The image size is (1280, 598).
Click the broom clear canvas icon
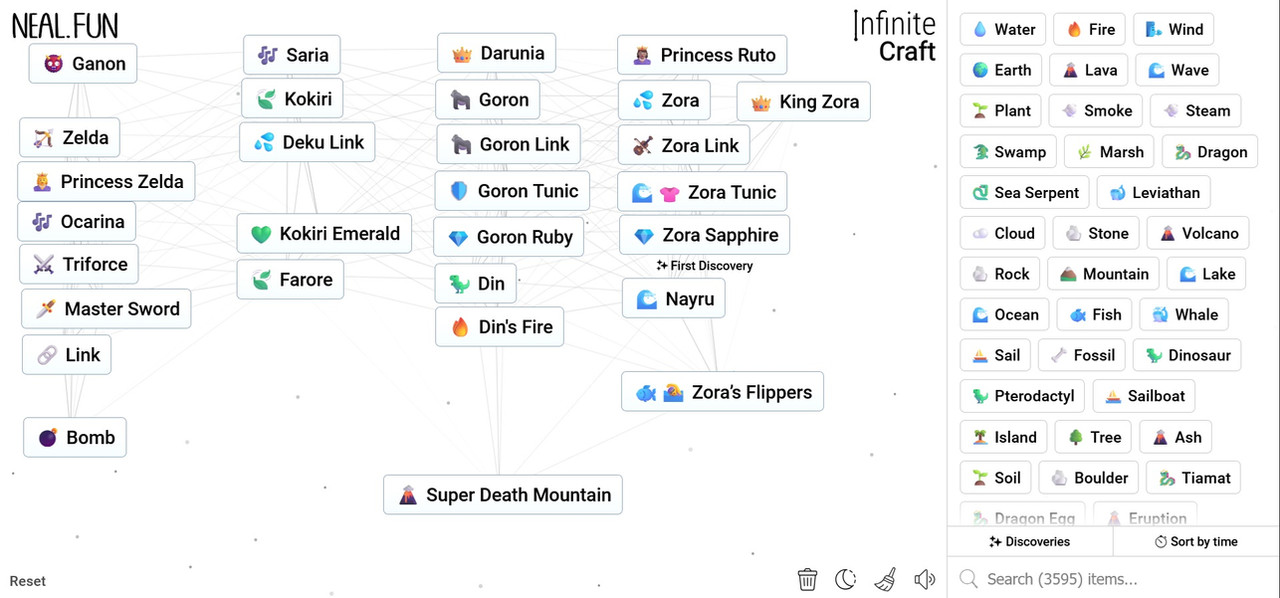click(x=885, y=579)
